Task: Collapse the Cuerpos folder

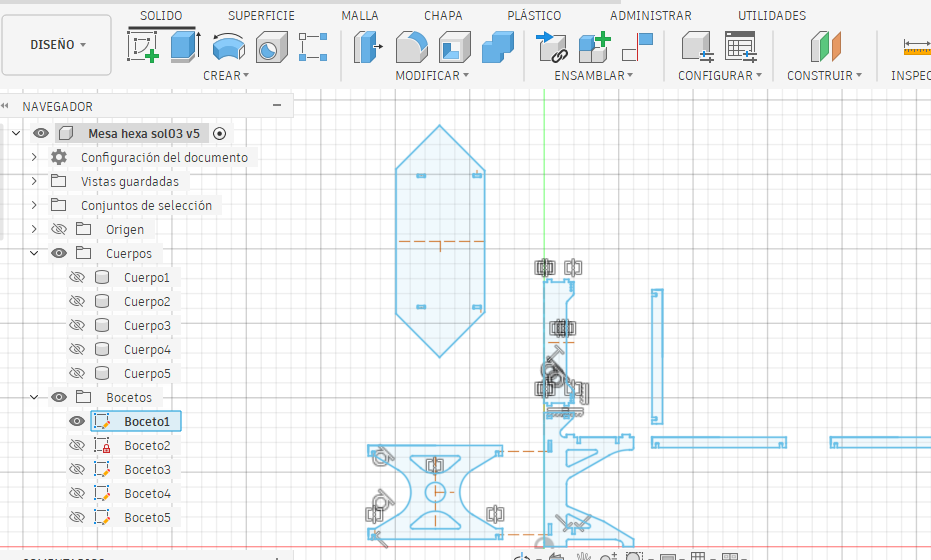Action: (34, 253)
